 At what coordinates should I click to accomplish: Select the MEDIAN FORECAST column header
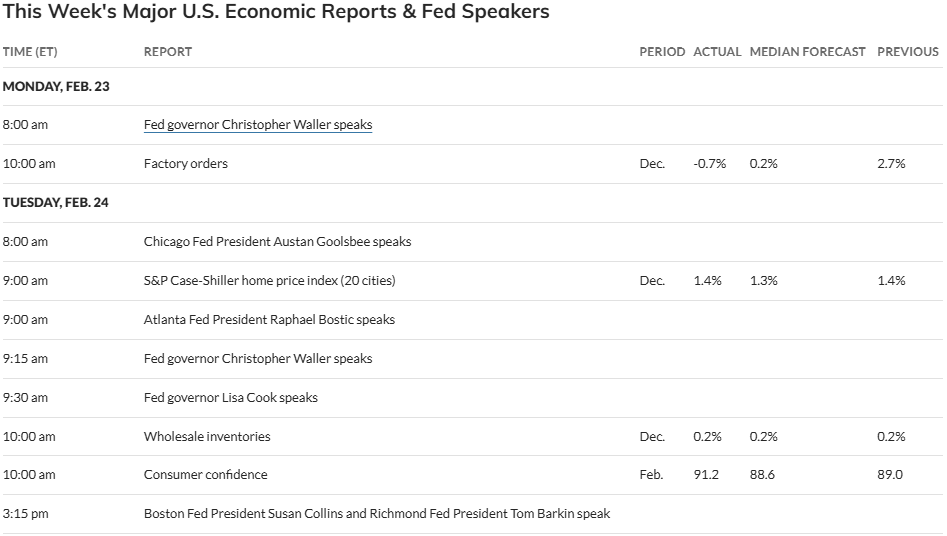(806, 52)
